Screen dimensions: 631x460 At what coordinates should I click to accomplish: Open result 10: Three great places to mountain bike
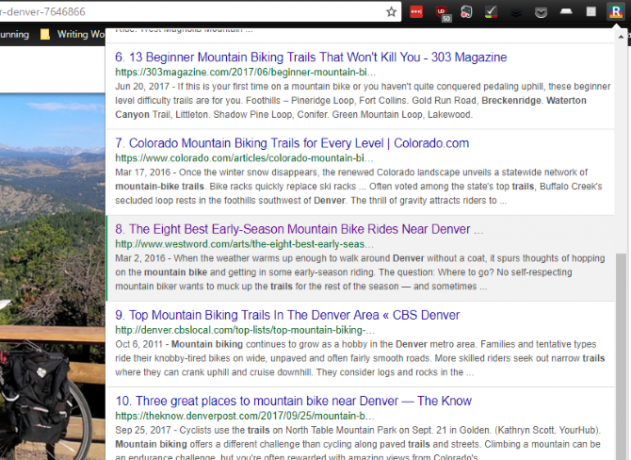(x=293, y=401)
